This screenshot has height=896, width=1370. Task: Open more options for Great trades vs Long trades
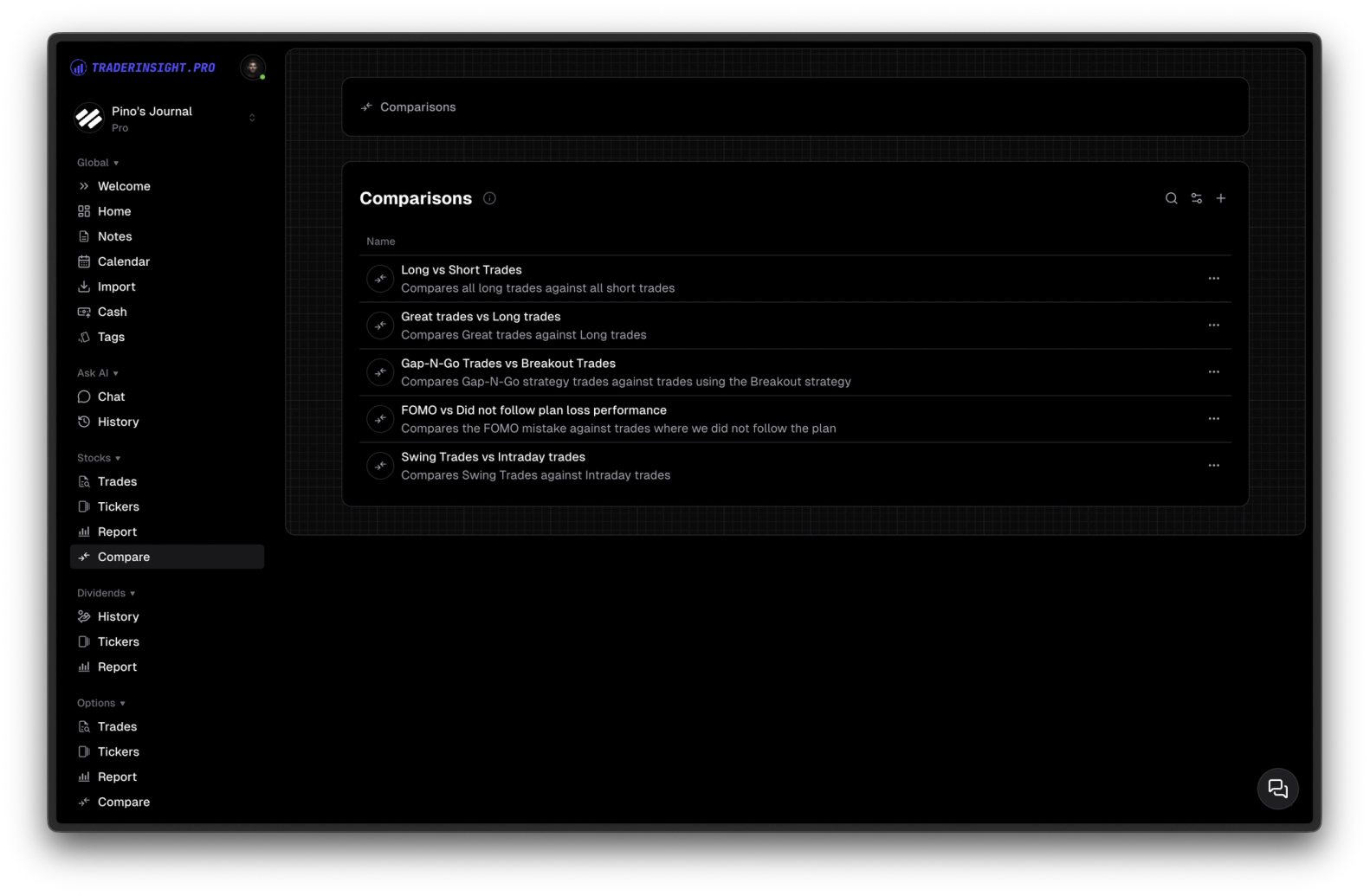pyautogui.click(x=1213, y=326)
